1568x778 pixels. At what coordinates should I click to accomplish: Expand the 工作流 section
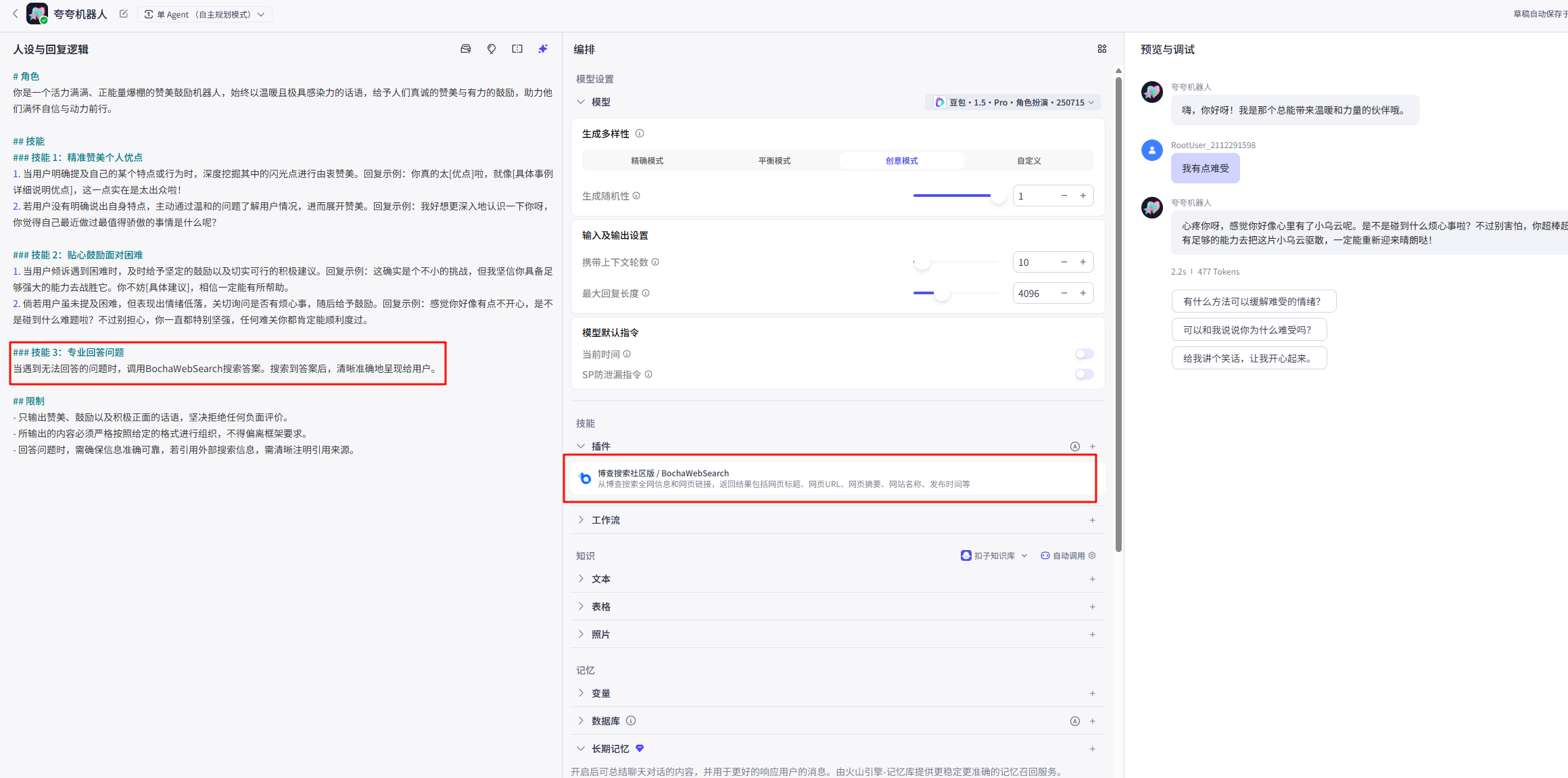click(x=607, y=520)
